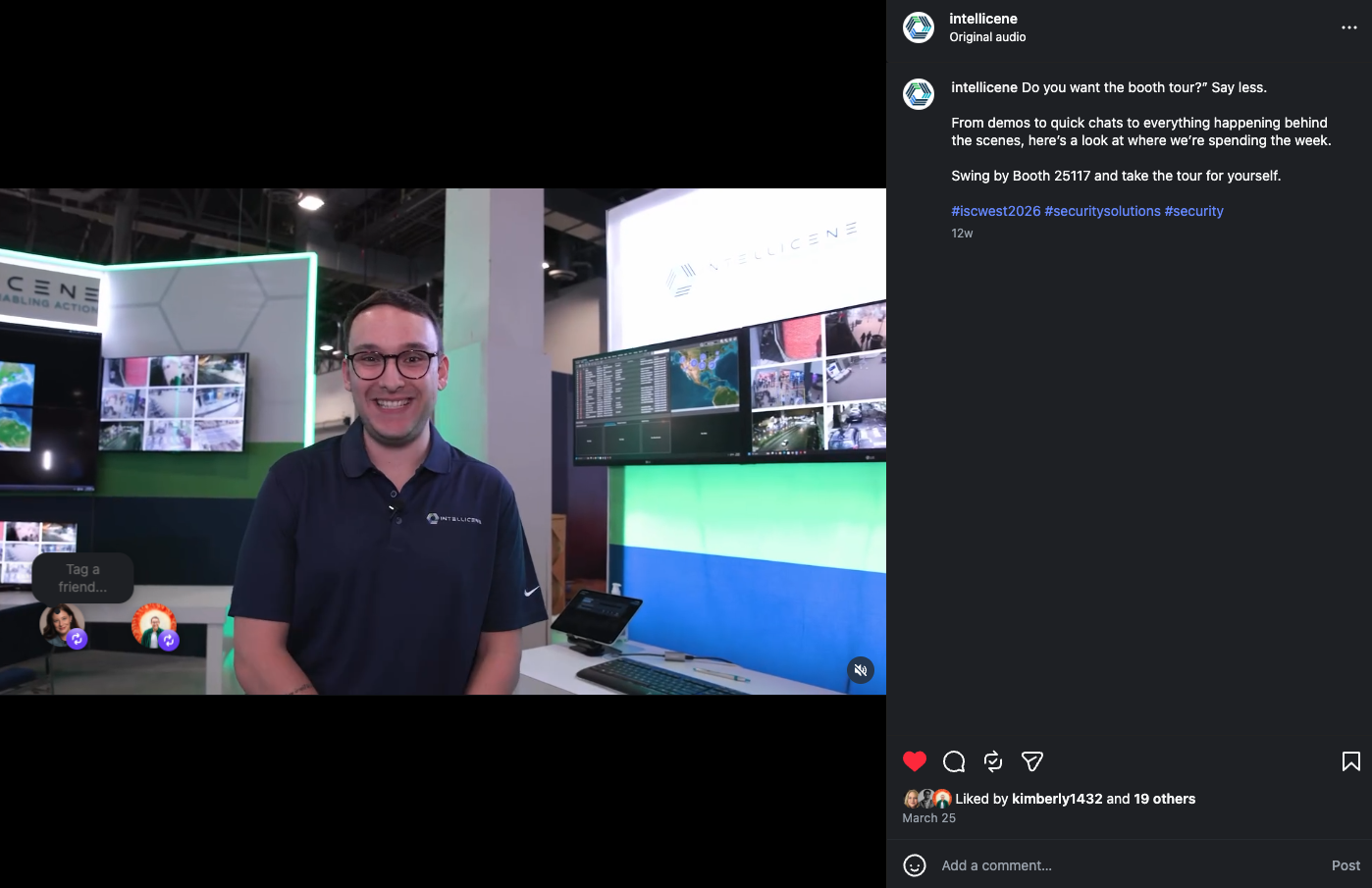Click the Tag a friend bubble
The width and height of the screenshot is (1372, 888).
pos(82,578)
